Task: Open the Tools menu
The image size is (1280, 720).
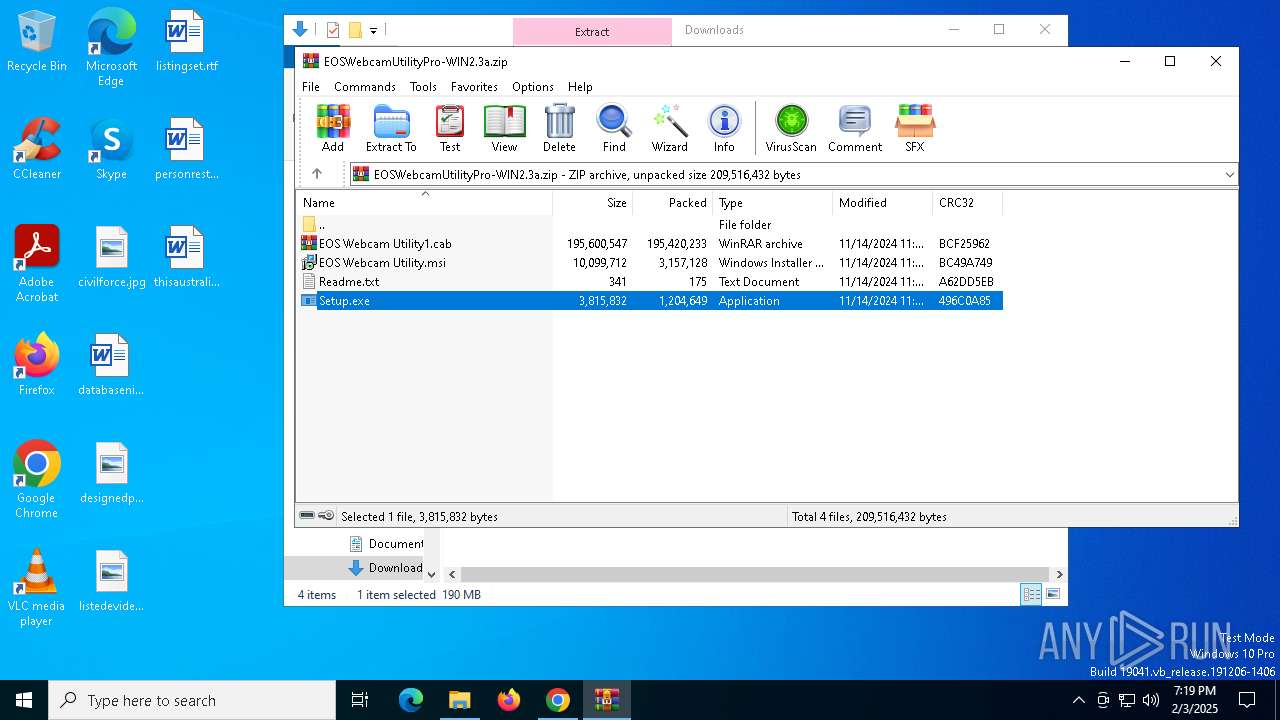Action: pyautogui.click(x=423, y=87)
